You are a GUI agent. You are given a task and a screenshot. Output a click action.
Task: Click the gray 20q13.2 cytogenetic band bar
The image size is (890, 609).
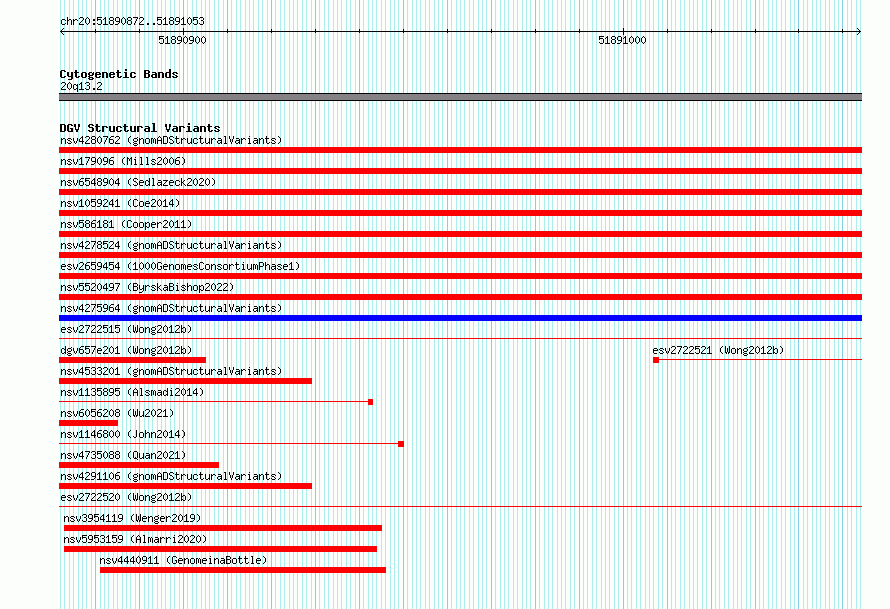coord(460,97)
